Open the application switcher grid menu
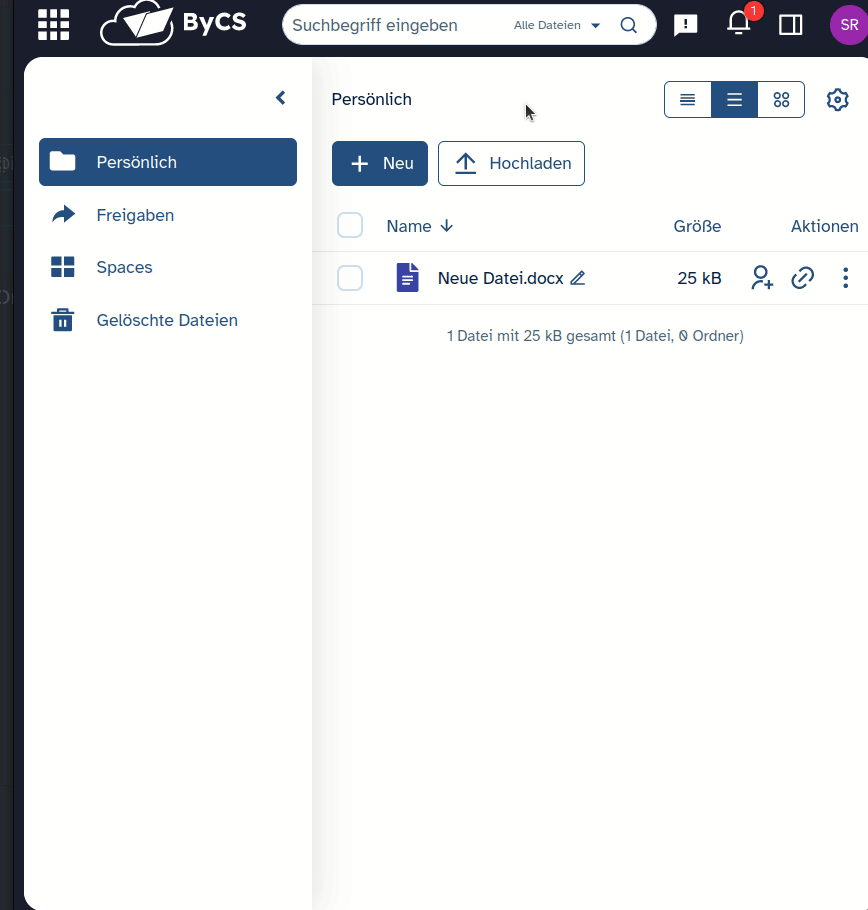The image size is (868, 910). (53, 25)
